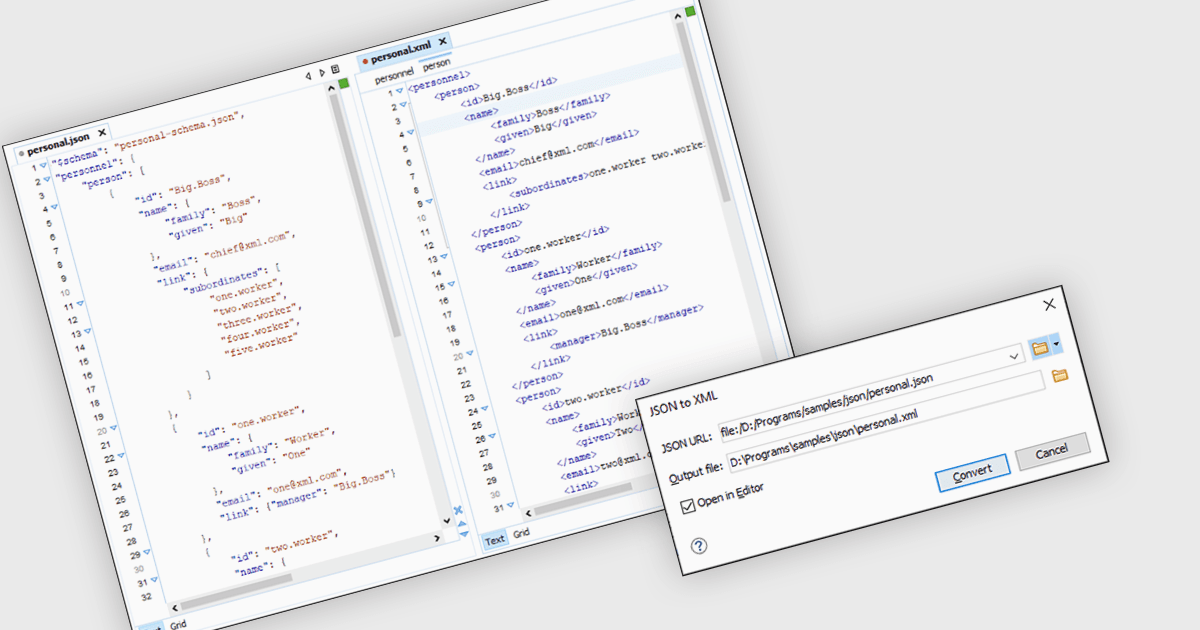The image size is (1200, 630).
Task: Click the blue X icon at the bottom right of the JSON editor
Action: [x=458, y=510]
